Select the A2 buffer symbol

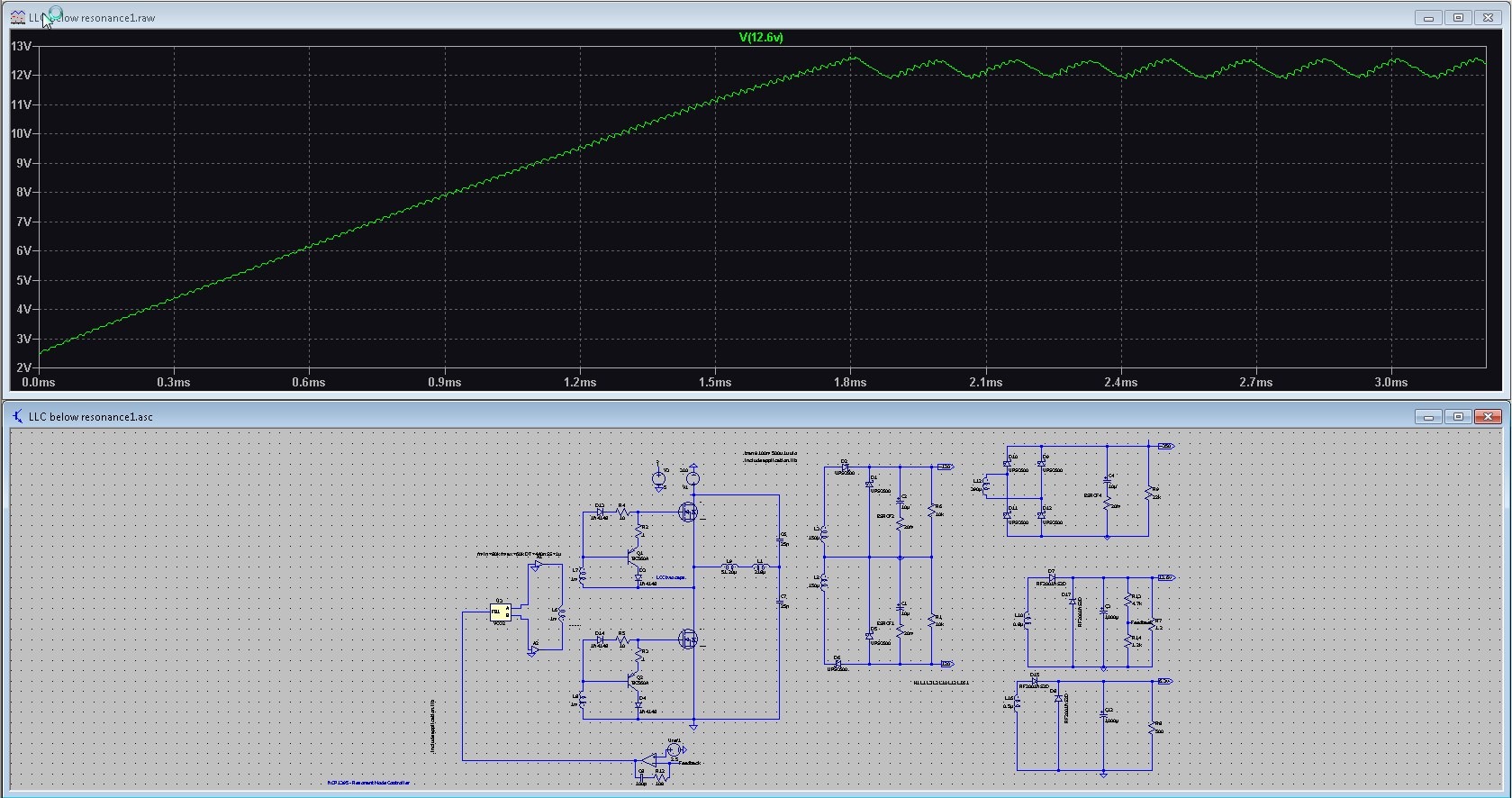[x=533, y=649]
